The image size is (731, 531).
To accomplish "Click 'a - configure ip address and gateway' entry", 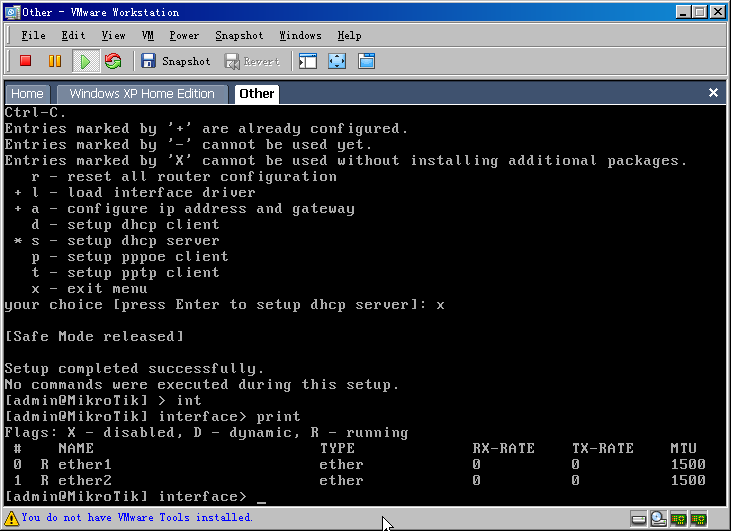I will (x=193, y=209).
